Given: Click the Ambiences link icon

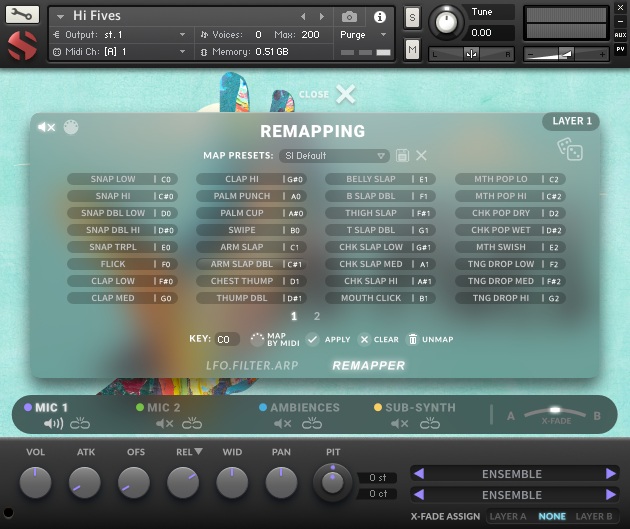Looking at the screenshot, I should pyautogui.click(x=312, y=423).
